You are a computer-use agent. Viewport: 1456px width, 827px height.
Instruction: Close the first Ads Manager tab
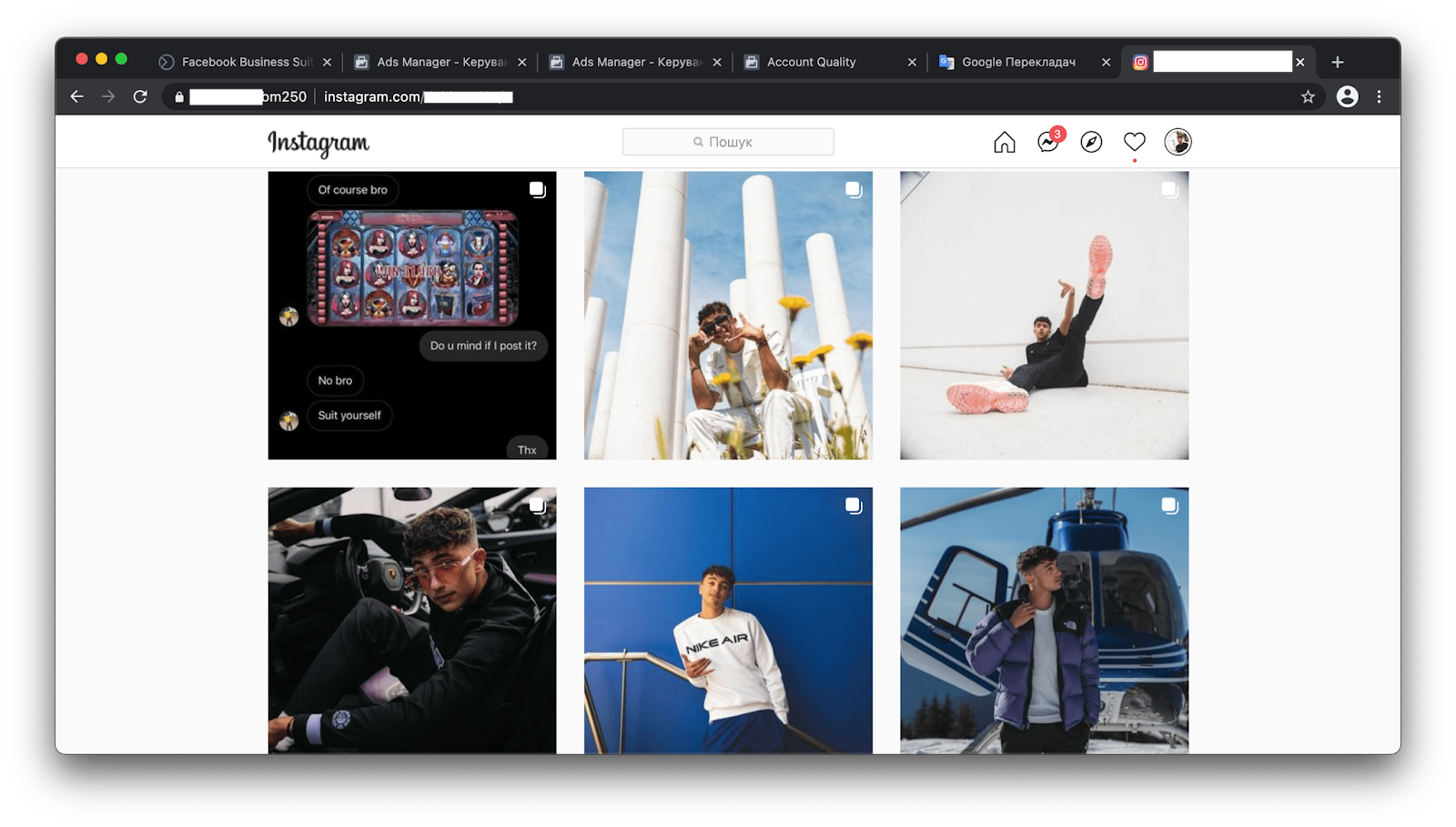coord(522,62)
